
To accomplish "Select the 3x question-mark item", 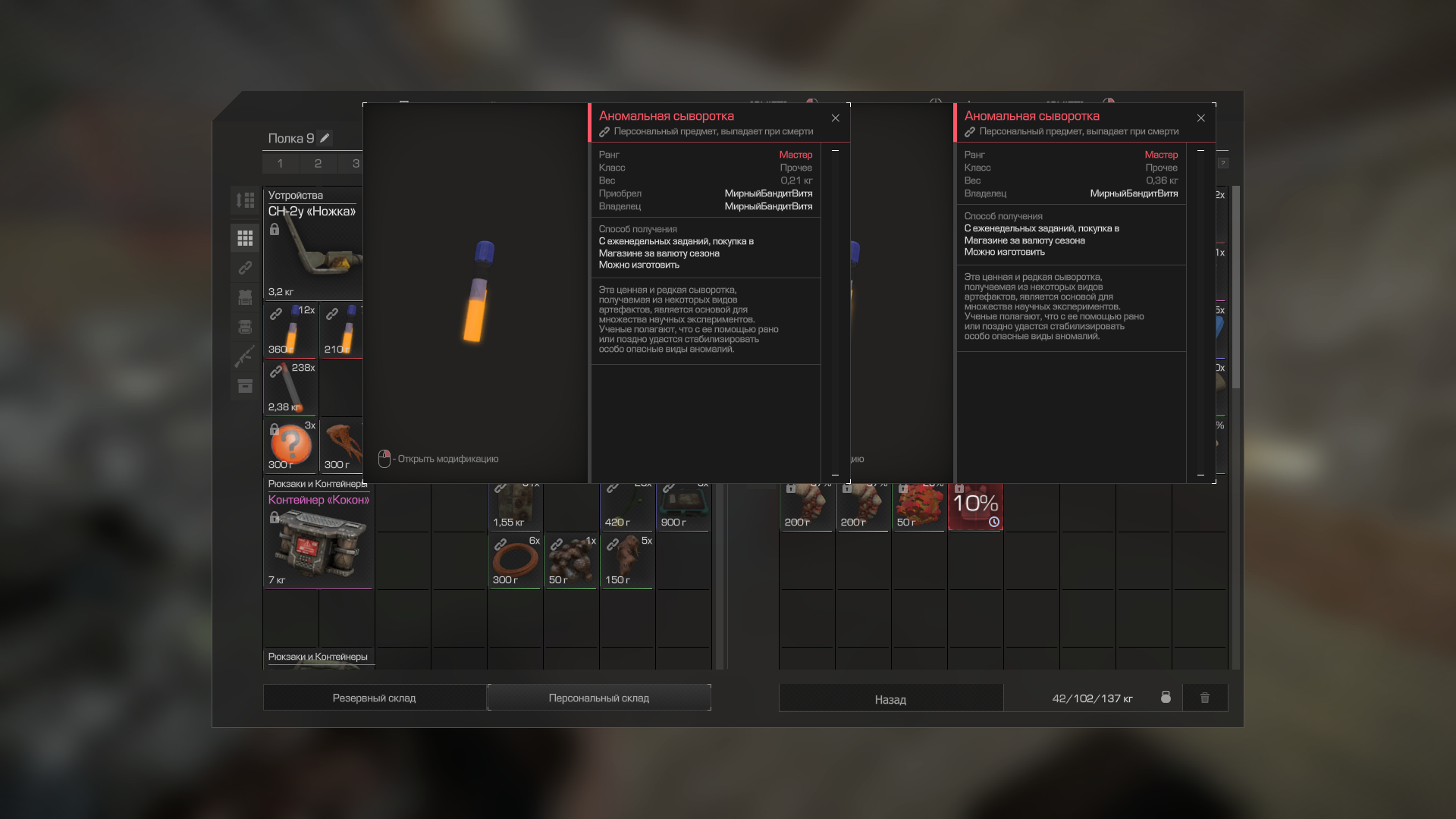I will coord(290,445).
